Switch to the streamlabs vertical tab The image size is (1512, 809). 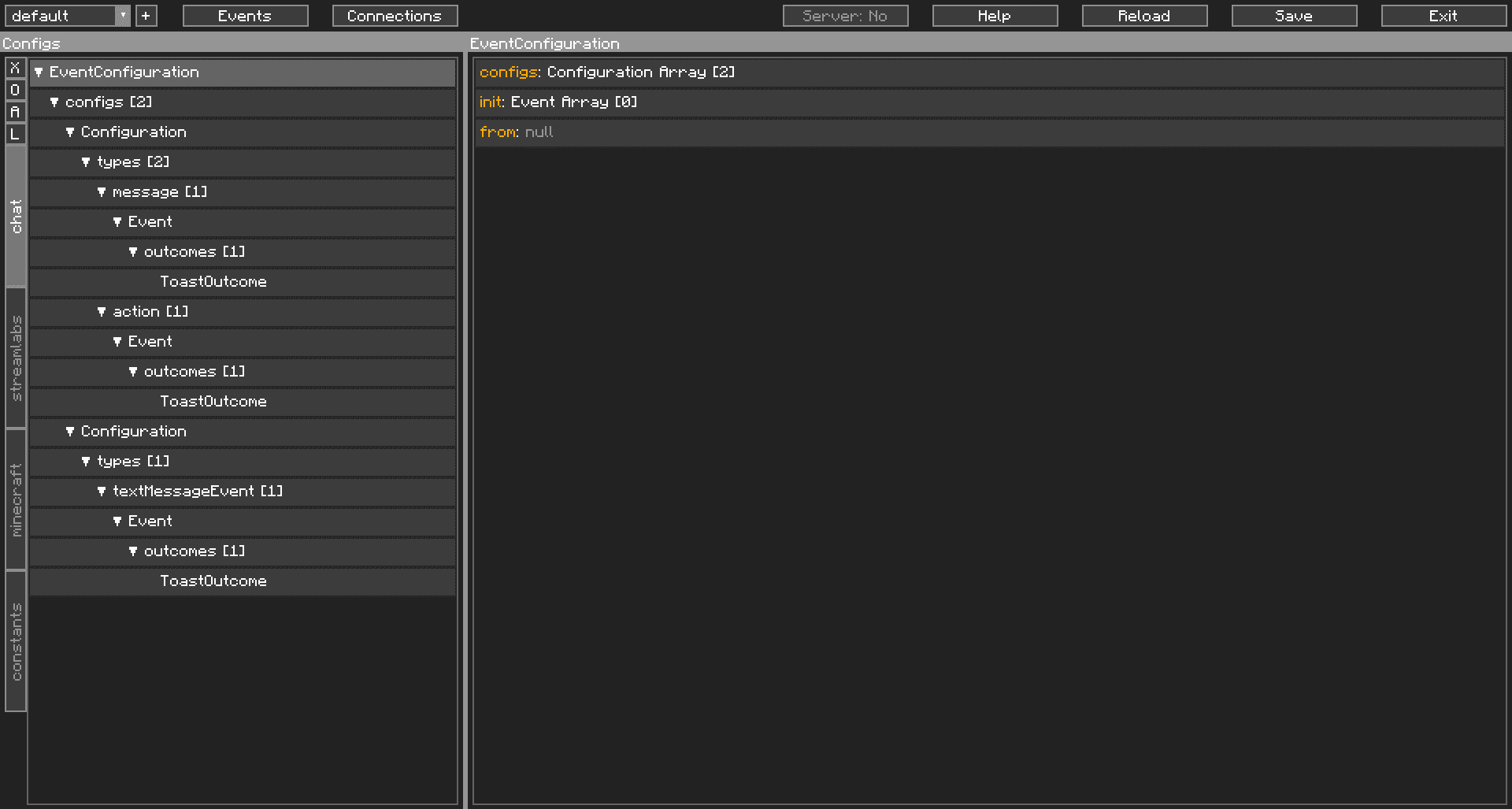click(x=16, y=358)
